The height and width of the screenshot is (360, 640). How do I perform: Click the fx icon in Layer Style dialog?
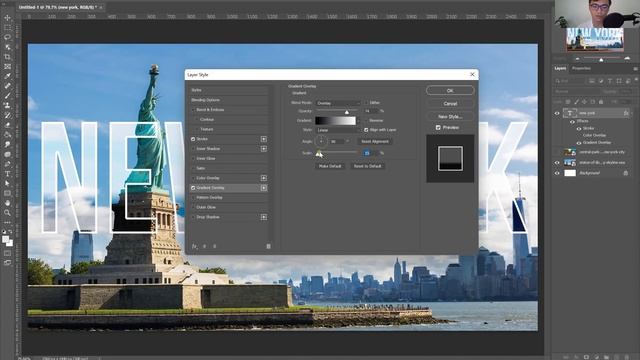tap(195, 247)
